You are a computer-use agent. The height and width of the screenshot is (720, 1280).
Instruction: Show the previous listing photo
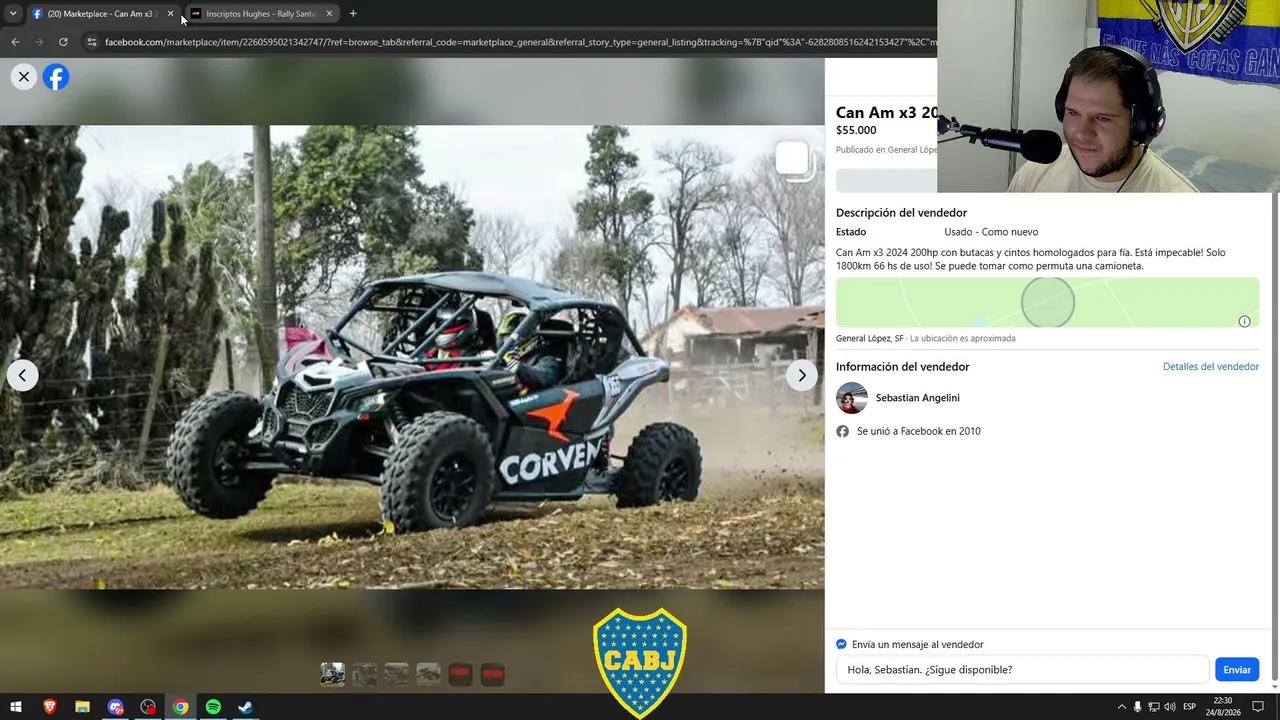click(x=22, y=375)
